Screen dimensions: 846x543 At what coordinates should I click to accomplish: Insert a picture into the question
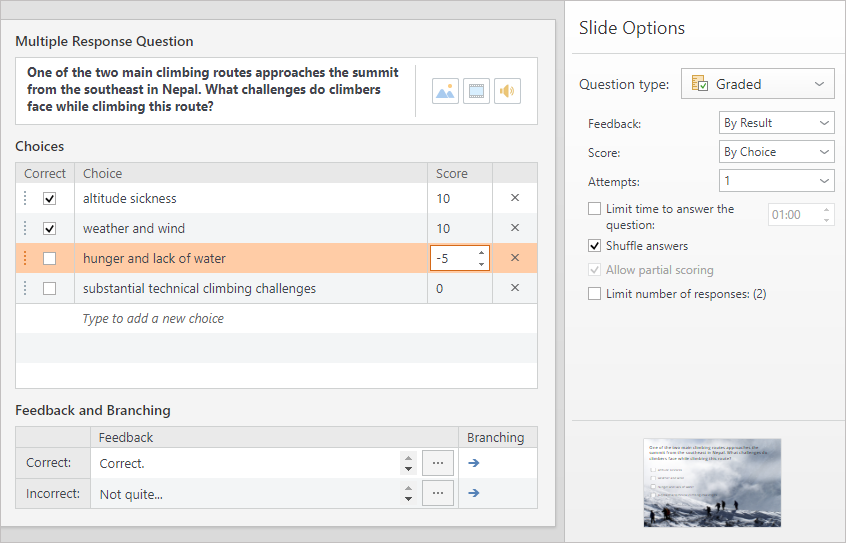pyautogui.click(x=445, y=91)
